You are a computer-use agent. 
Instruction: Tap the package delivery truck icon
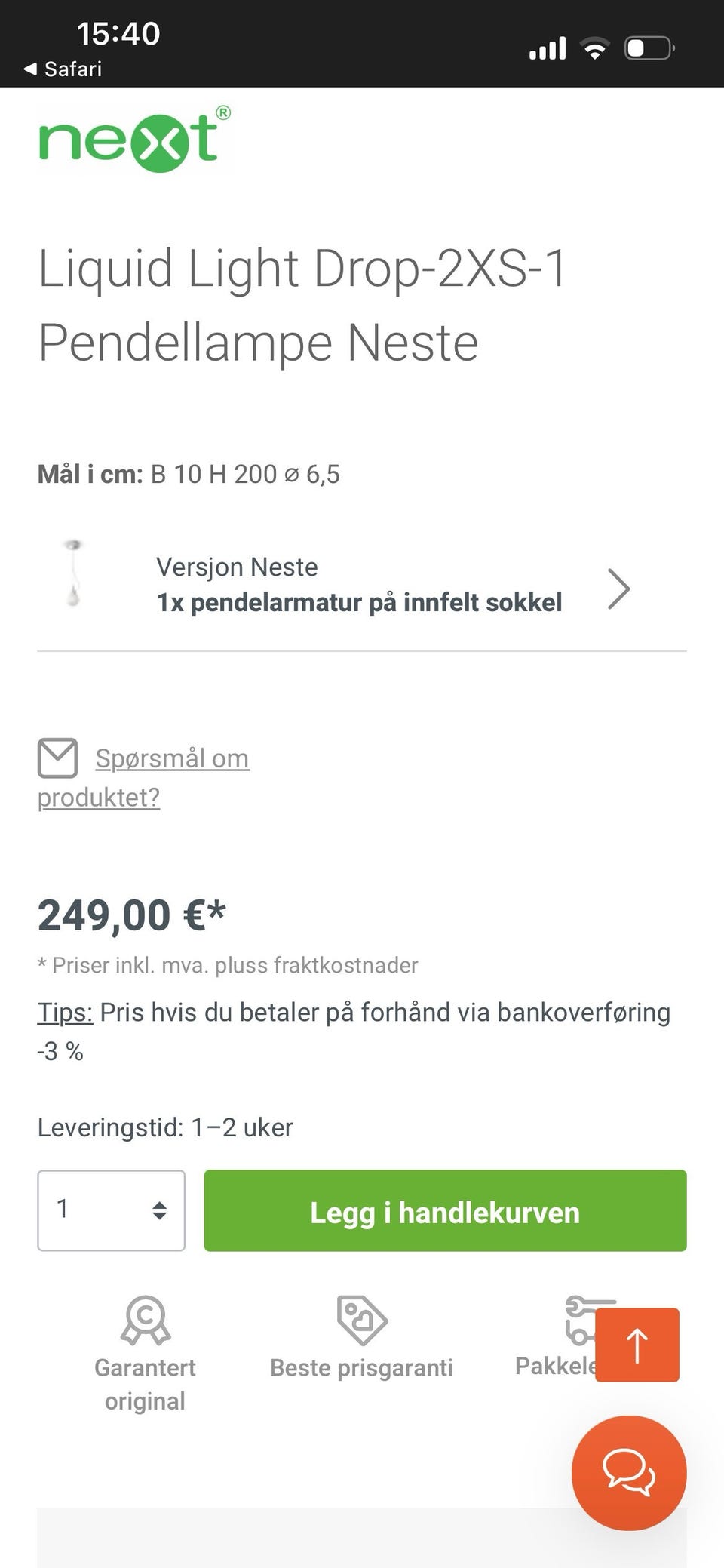[x=581, y=1321]
